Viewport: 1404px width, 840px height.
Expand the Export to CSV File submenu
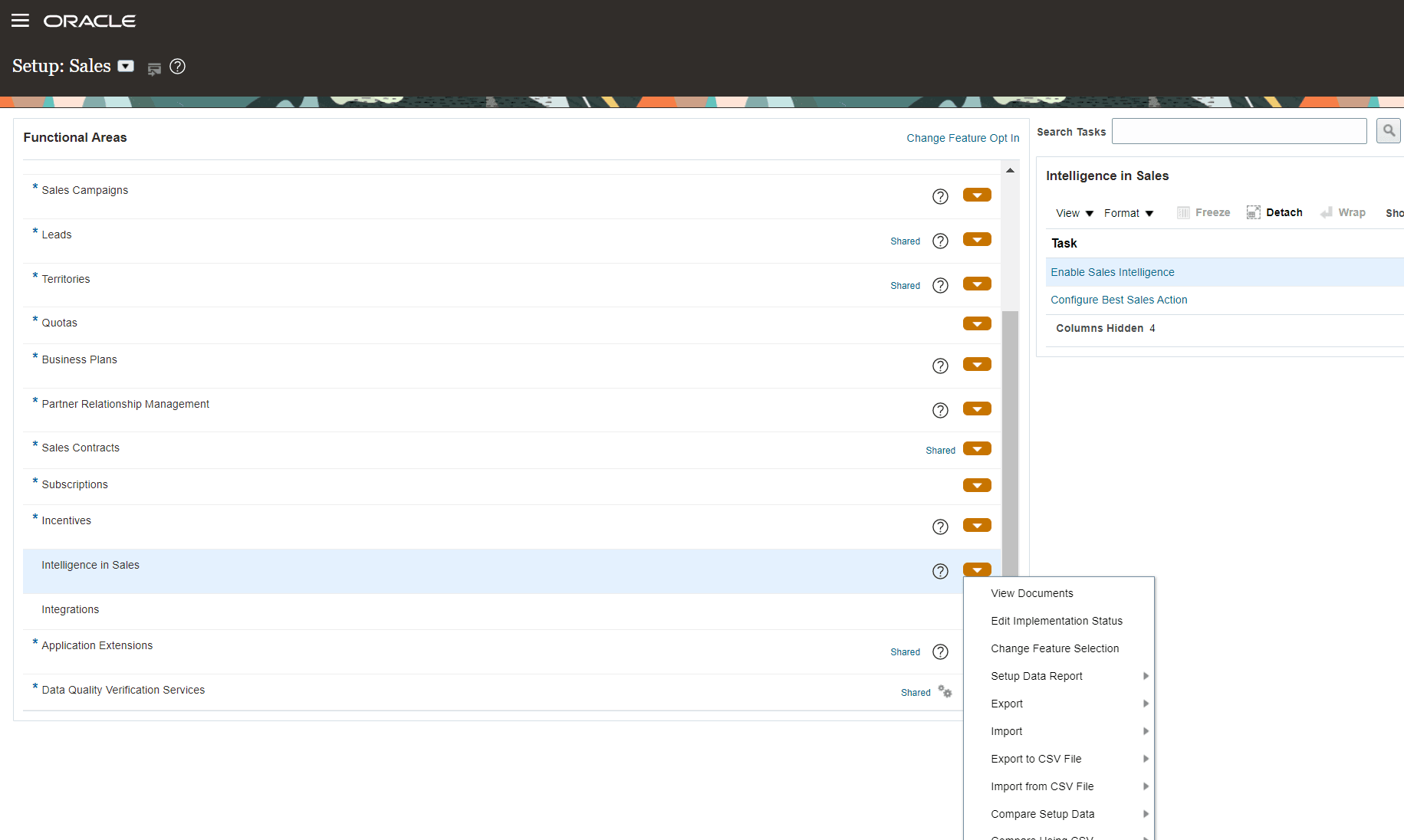point(1059,759)
